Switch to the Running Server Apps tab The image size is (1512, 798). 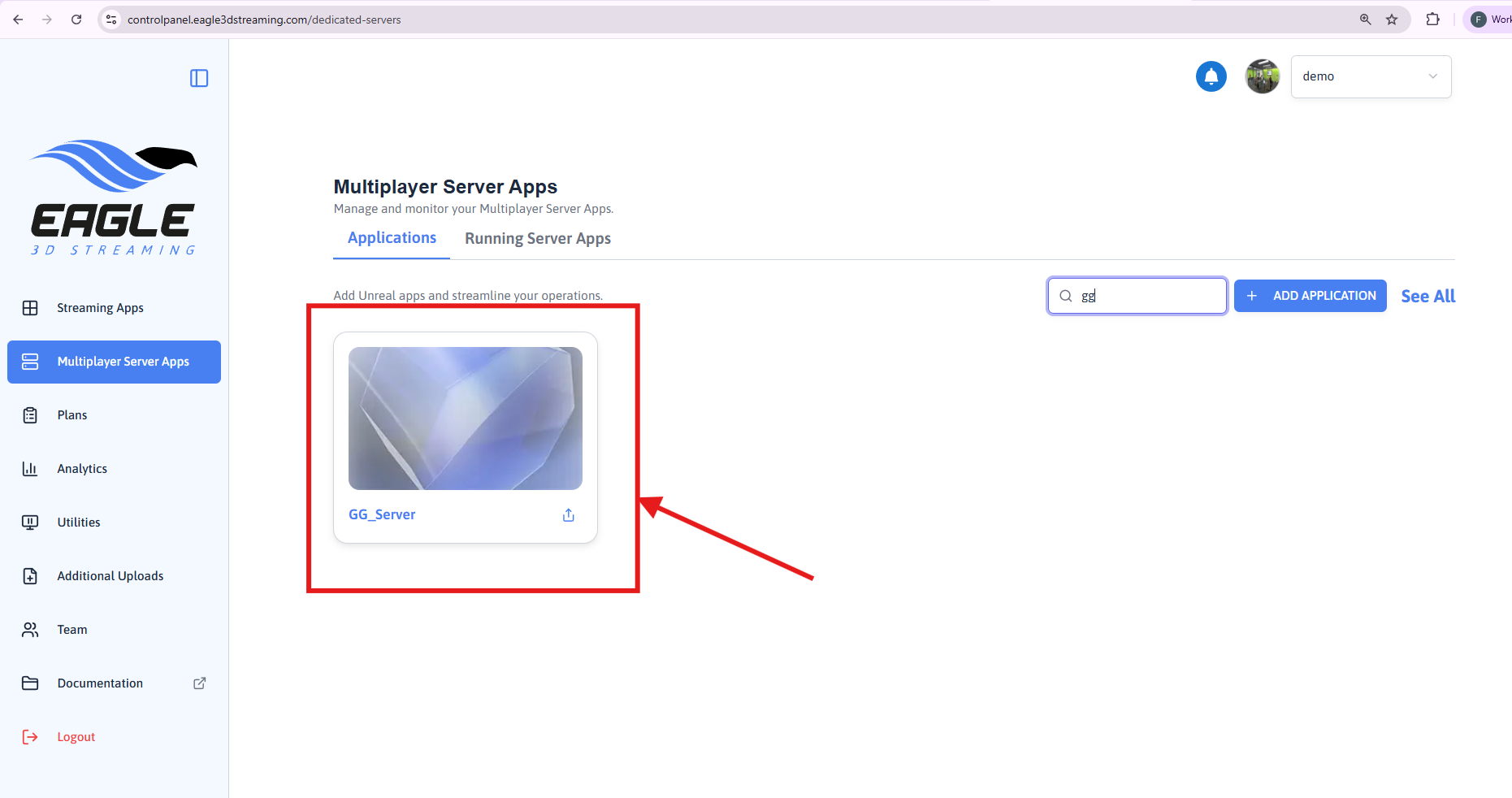coord(537,239)
